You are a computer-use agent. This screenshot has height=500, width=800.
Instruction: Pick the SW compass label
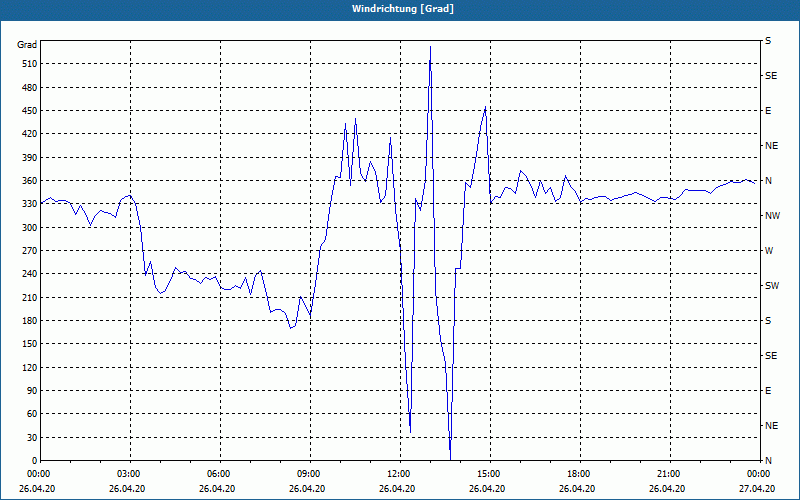772,286
